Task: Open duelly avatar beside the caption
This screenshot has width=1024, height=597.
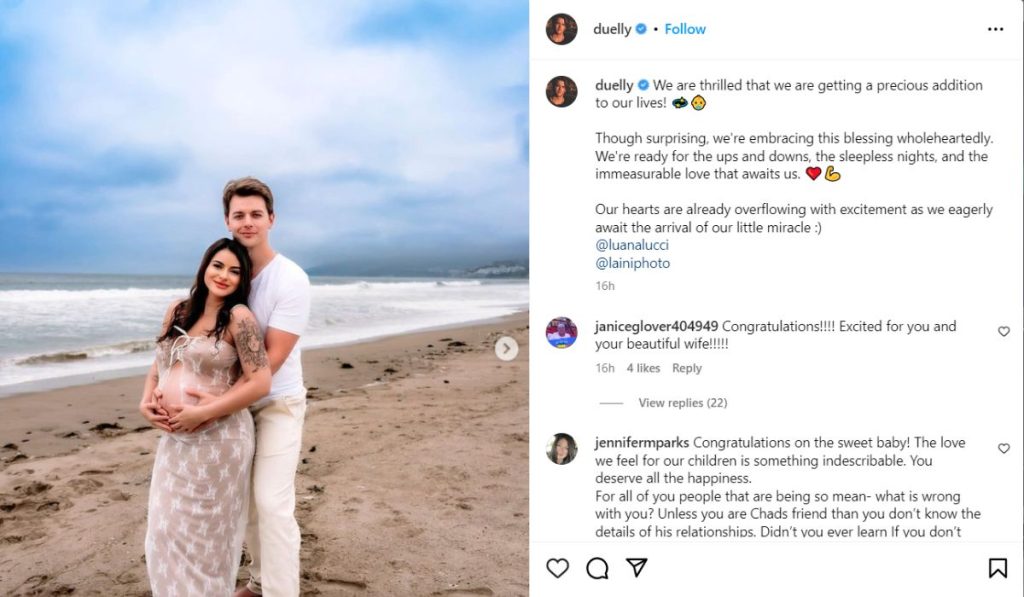Action: (x=561, y=91)
